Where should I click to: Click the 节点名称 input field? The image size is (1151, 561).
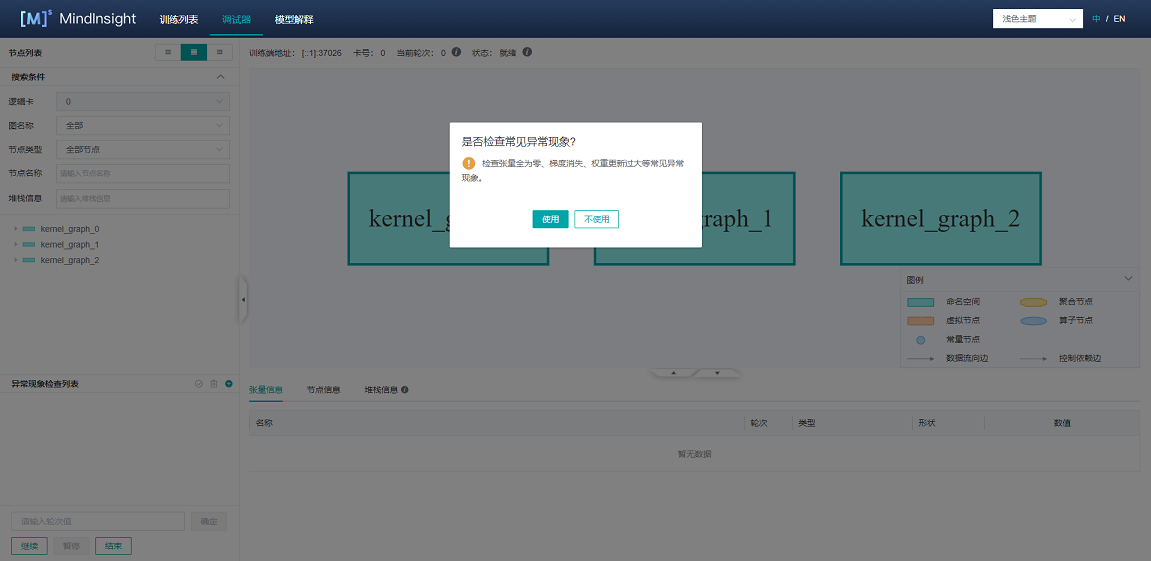coord(143,174)
